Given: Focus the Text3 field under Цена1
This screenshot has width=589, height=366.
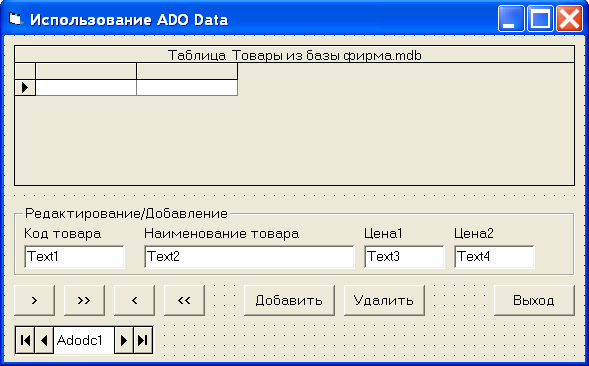Looking at the screenshot, I should (404, 257).
